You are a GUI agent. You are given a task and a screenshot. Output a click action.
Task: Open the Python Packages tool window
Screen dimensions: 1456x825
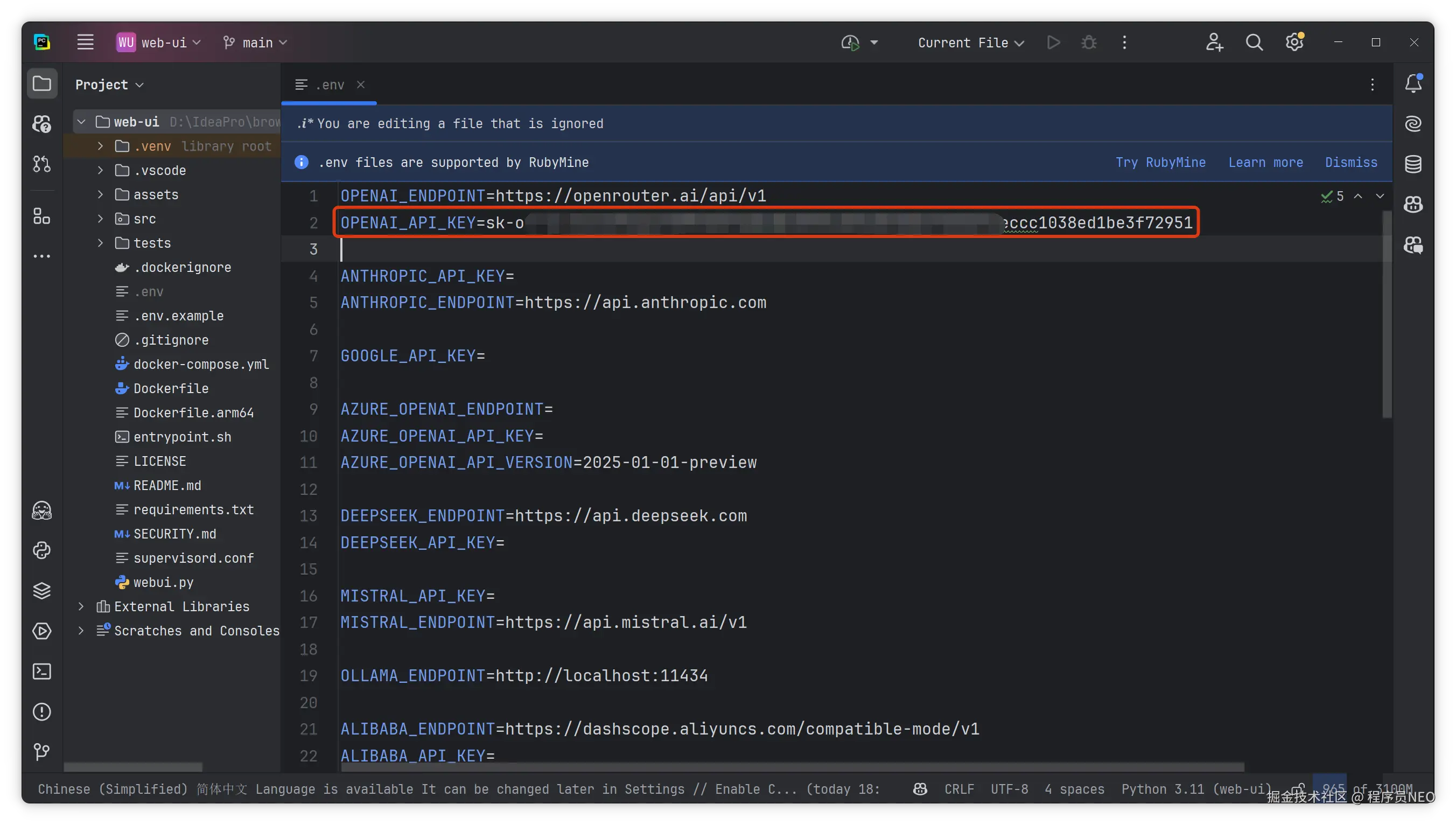click(42, 591)
